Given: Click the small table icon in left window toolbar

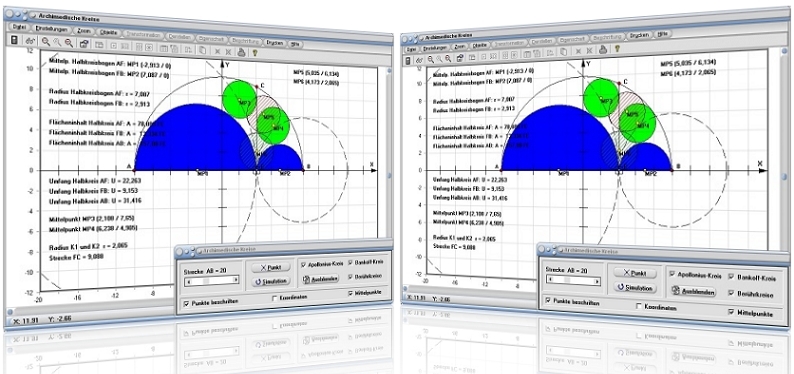Looking at the screenshot, I should (x=99, y=45).
